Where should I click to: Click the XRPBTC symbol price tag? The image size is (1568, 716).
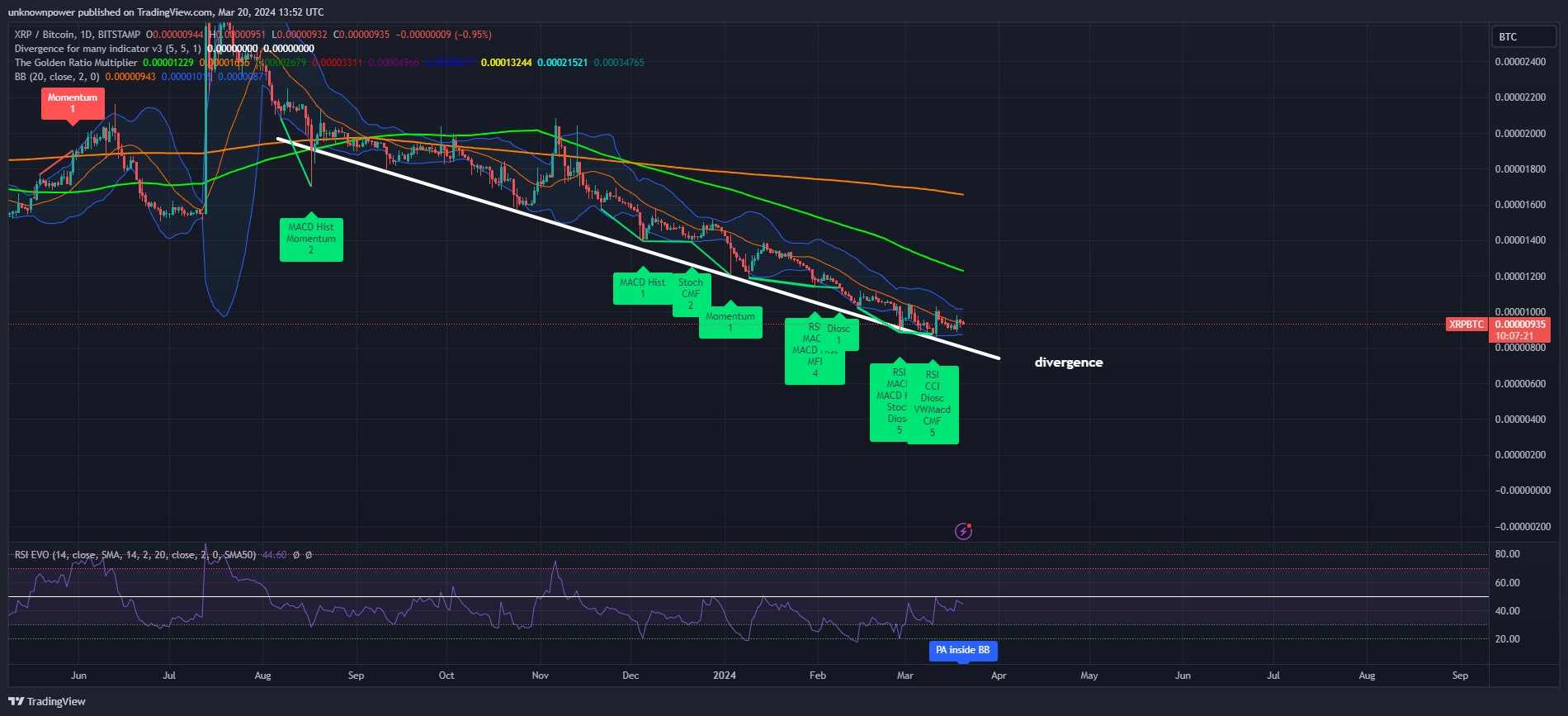(1466, 325)
